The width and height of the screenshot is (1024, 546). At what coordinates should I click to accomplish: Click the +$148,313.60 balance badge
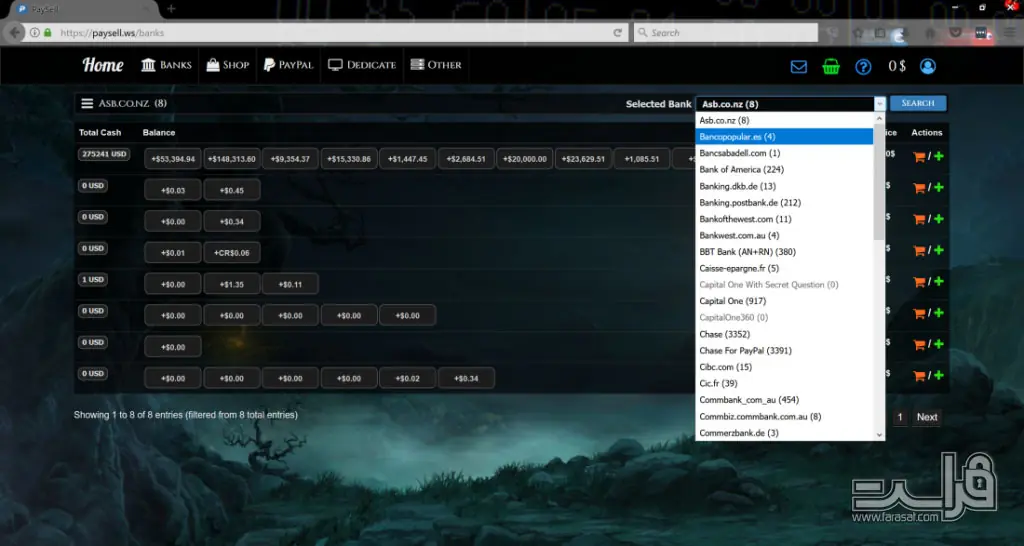(232, 159)
